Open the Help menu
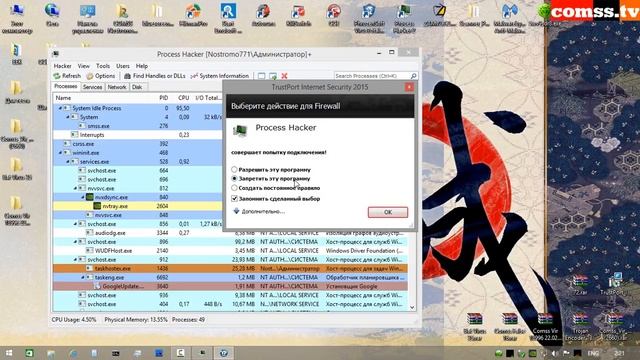 142,66
